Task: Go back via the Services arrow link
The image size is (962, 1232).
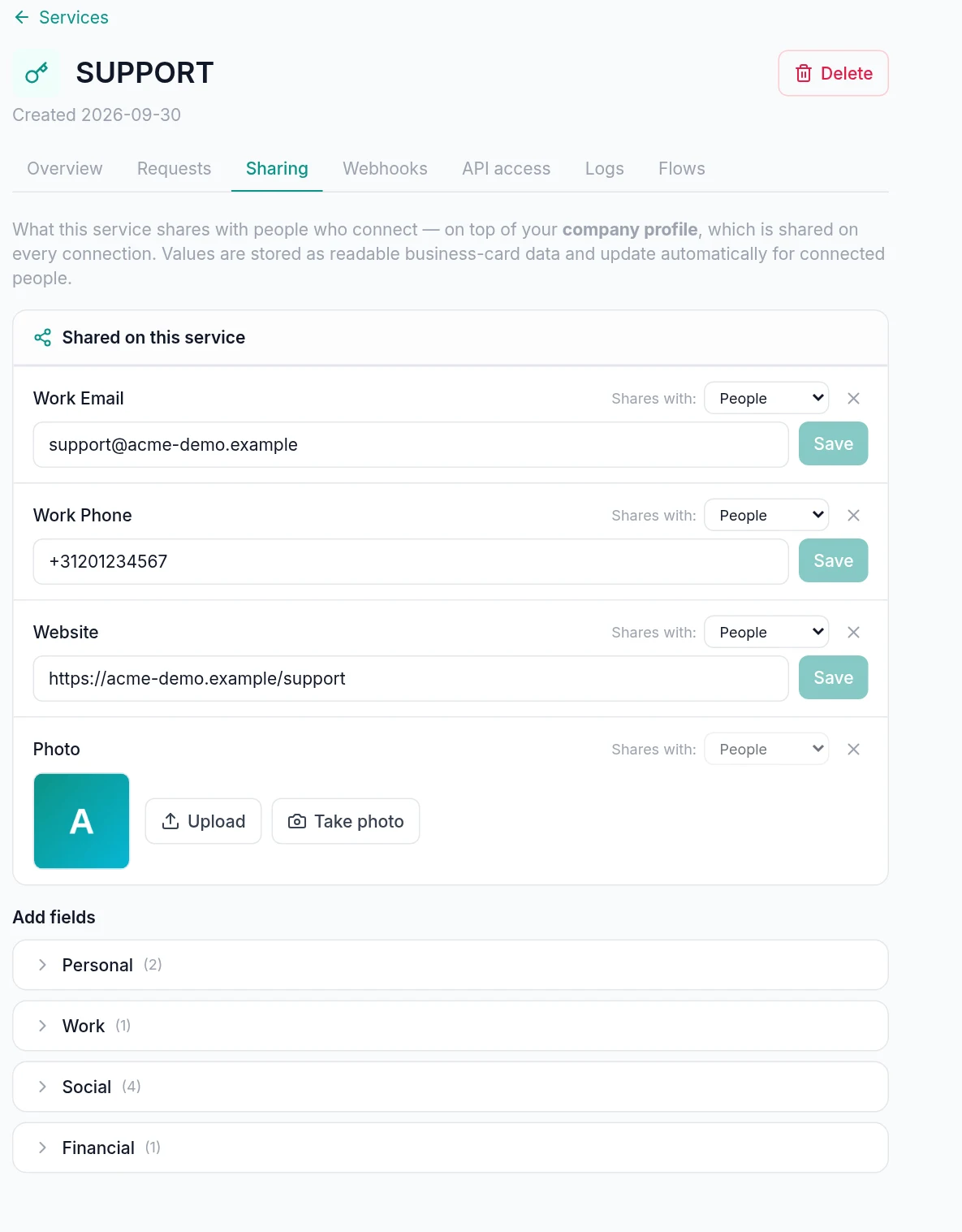Action: [x=61, y=17]
